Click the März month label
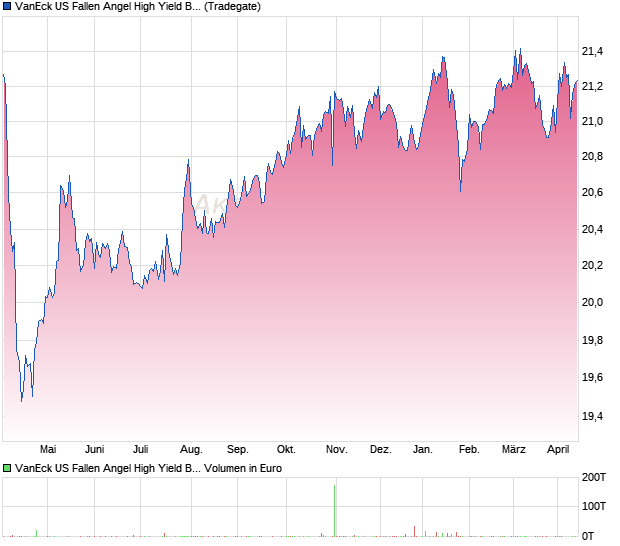The image size is (620, 546). (514, 449)
